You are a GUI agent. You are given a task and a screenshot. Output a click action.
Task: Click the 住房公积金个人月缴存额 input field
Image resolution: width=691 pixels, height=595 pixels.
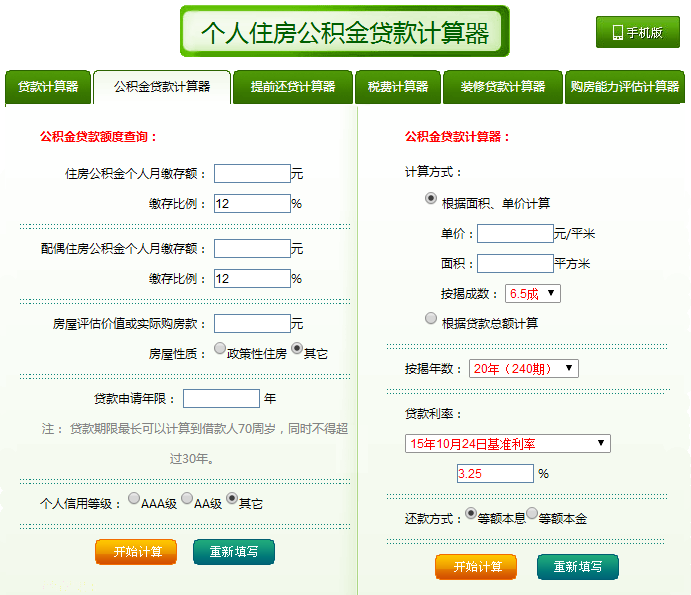pos(252,174)
